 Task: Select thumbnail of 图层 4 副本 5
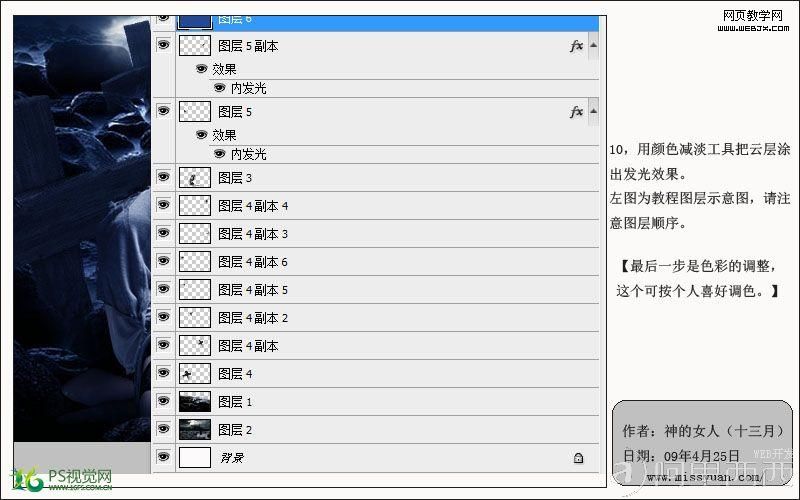(195, 290)
